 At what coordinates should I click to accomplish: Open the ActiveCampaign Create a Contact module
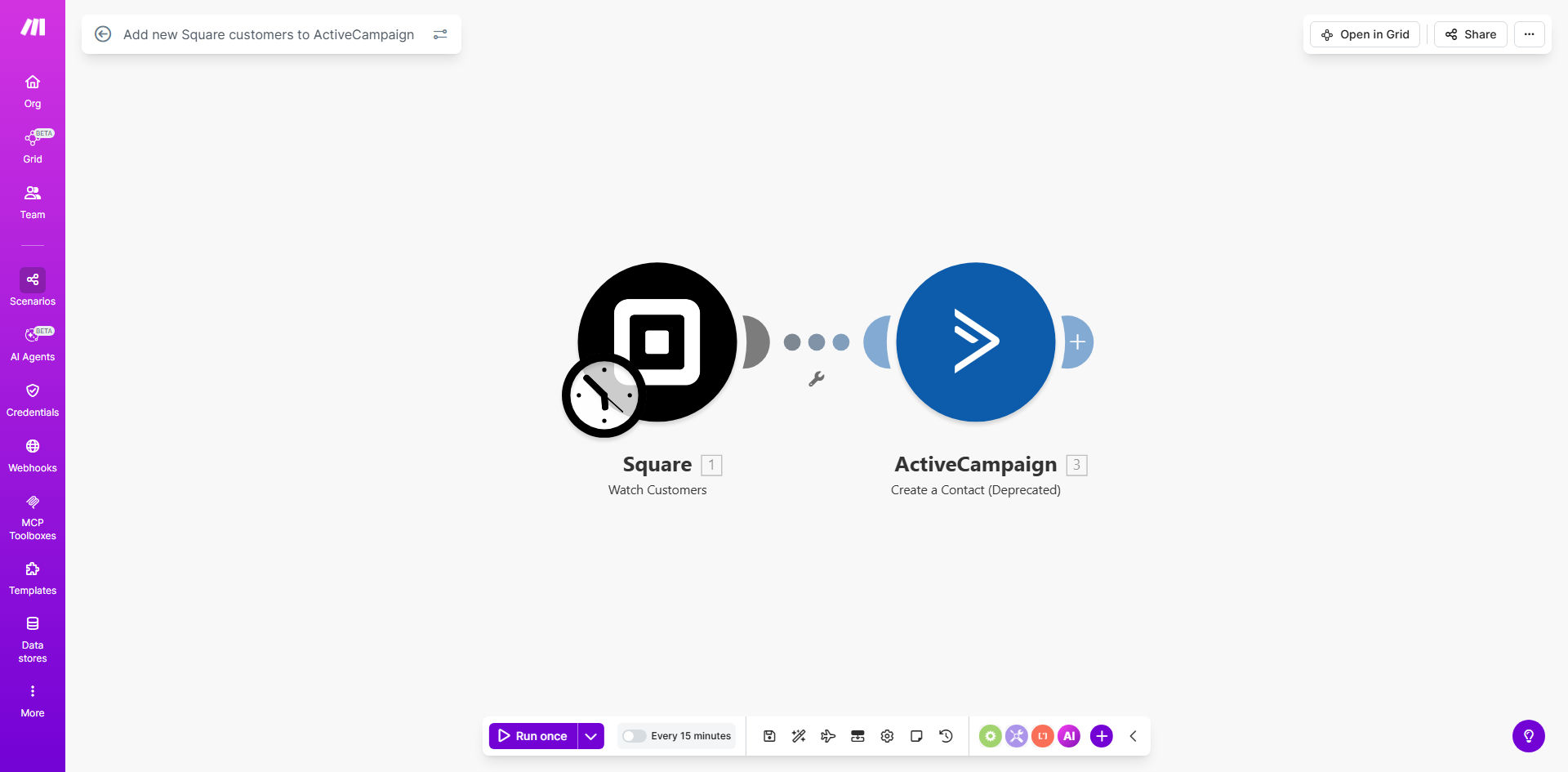tap(976, 341)
